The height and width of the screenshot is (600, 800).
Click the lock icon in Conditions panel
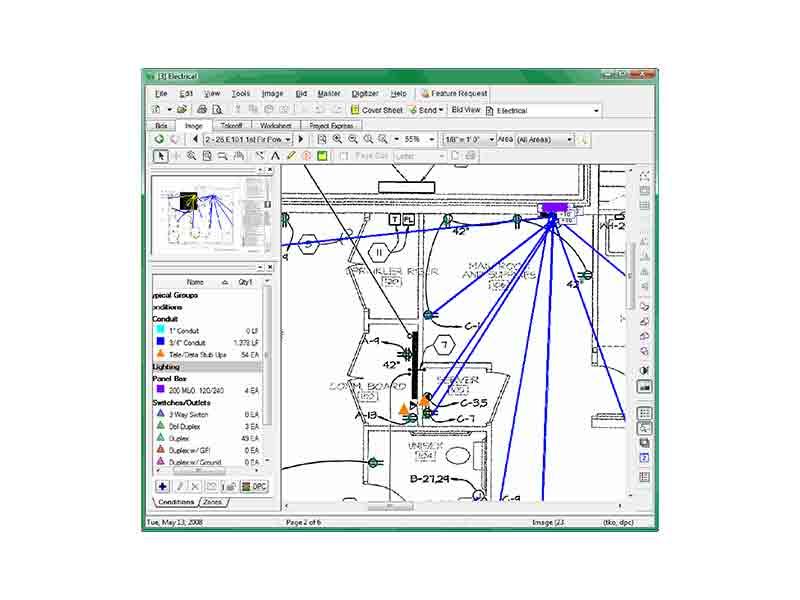(229, 486)
